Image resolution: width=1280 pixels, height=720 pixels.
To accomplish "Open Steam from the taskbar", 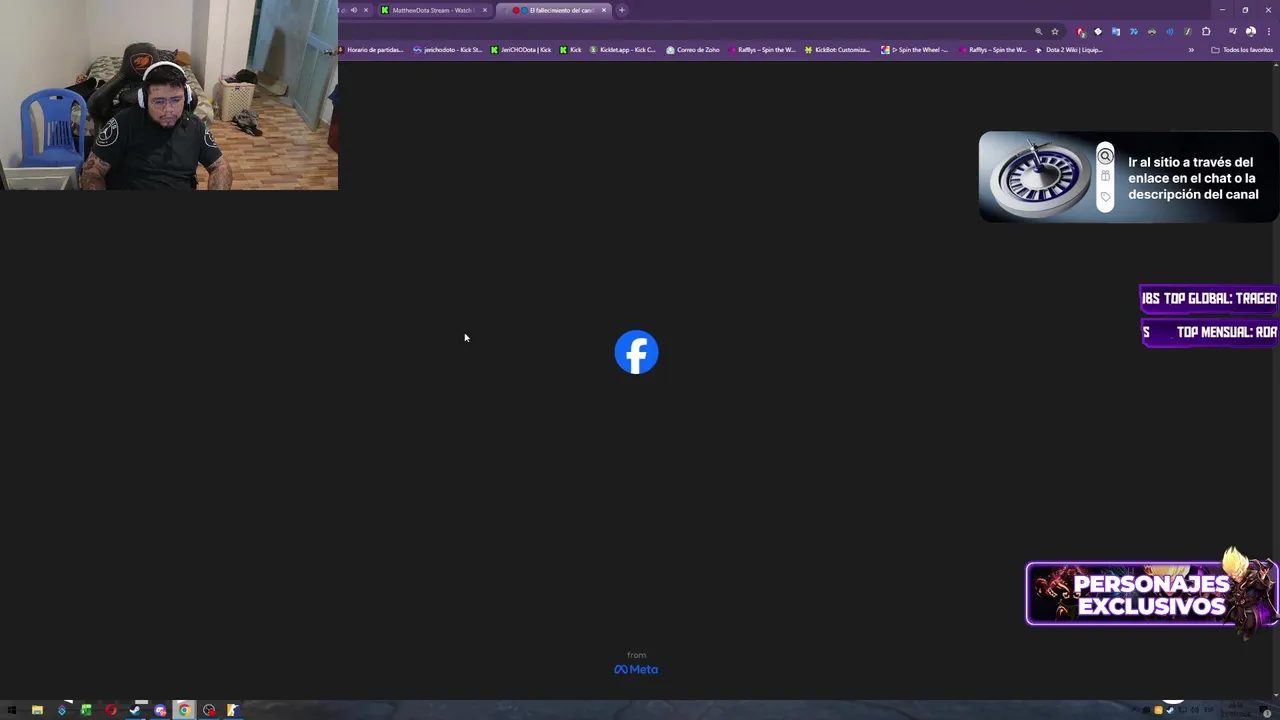I will pyautogui.click(x=135, y=710).
